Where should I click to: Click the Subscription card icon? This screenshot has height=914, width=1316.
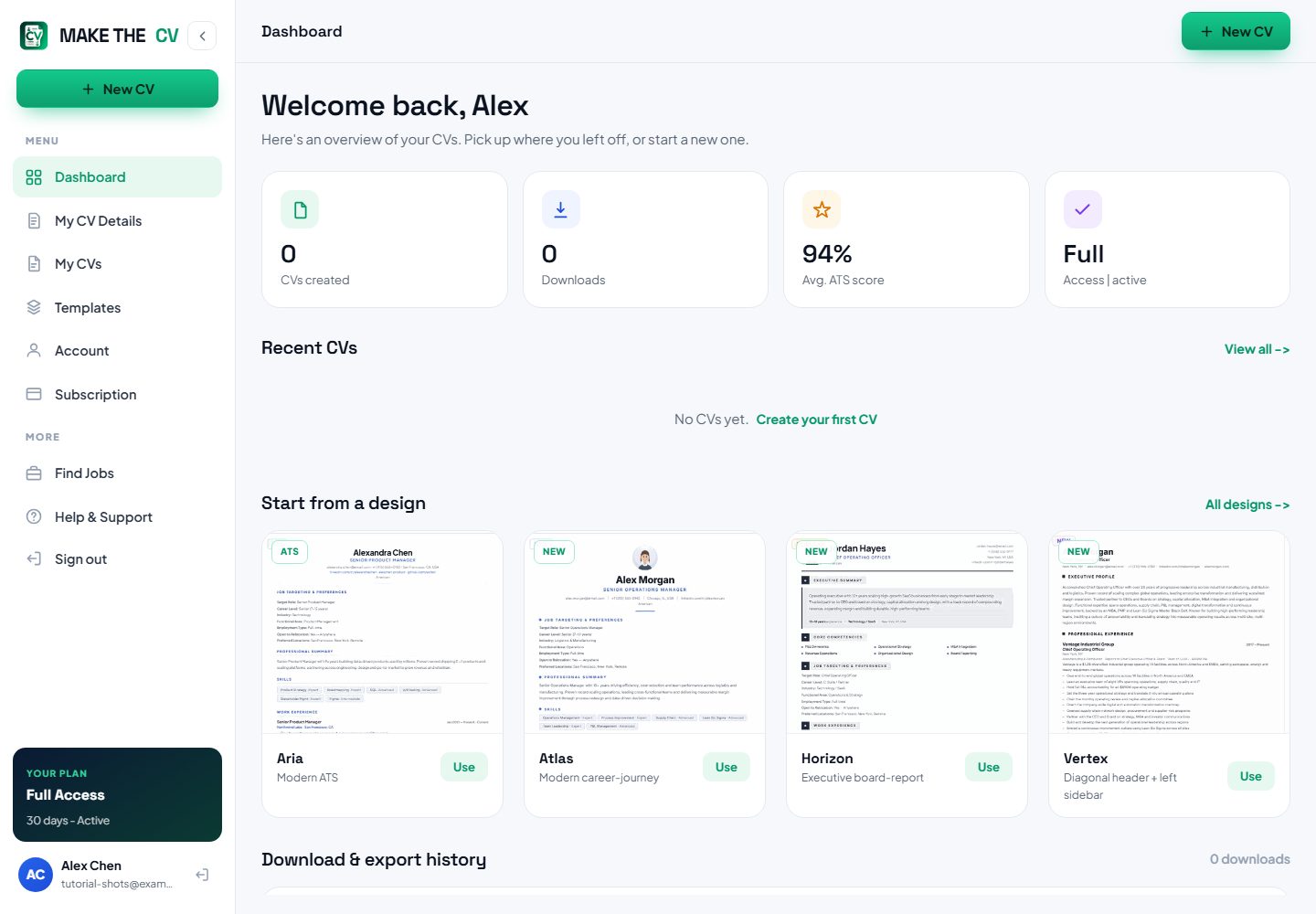pos(34,394)
